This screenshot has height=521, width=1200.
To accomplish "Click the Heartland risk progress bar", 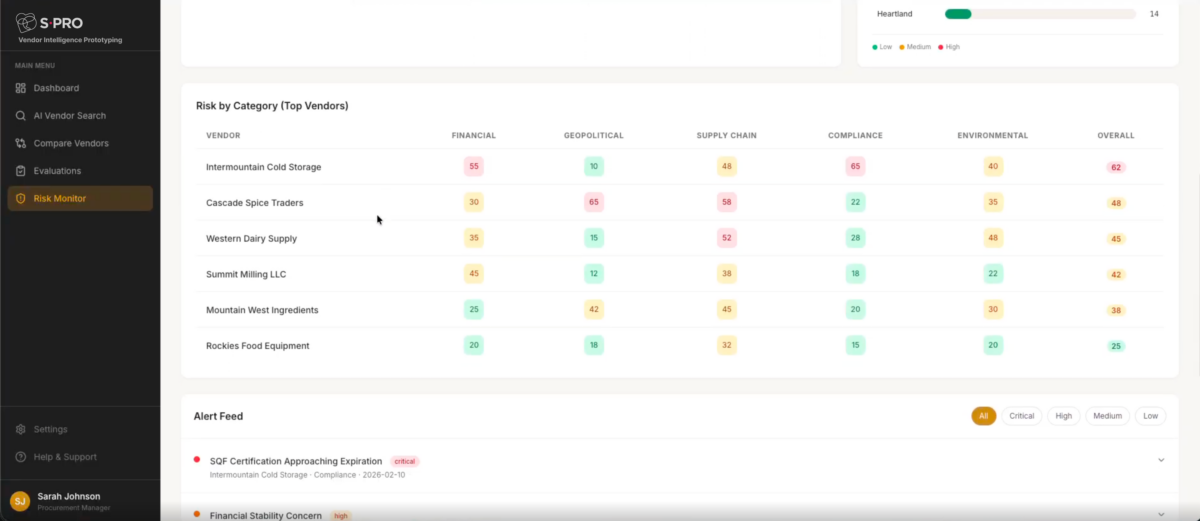I will pos(1040,14).
